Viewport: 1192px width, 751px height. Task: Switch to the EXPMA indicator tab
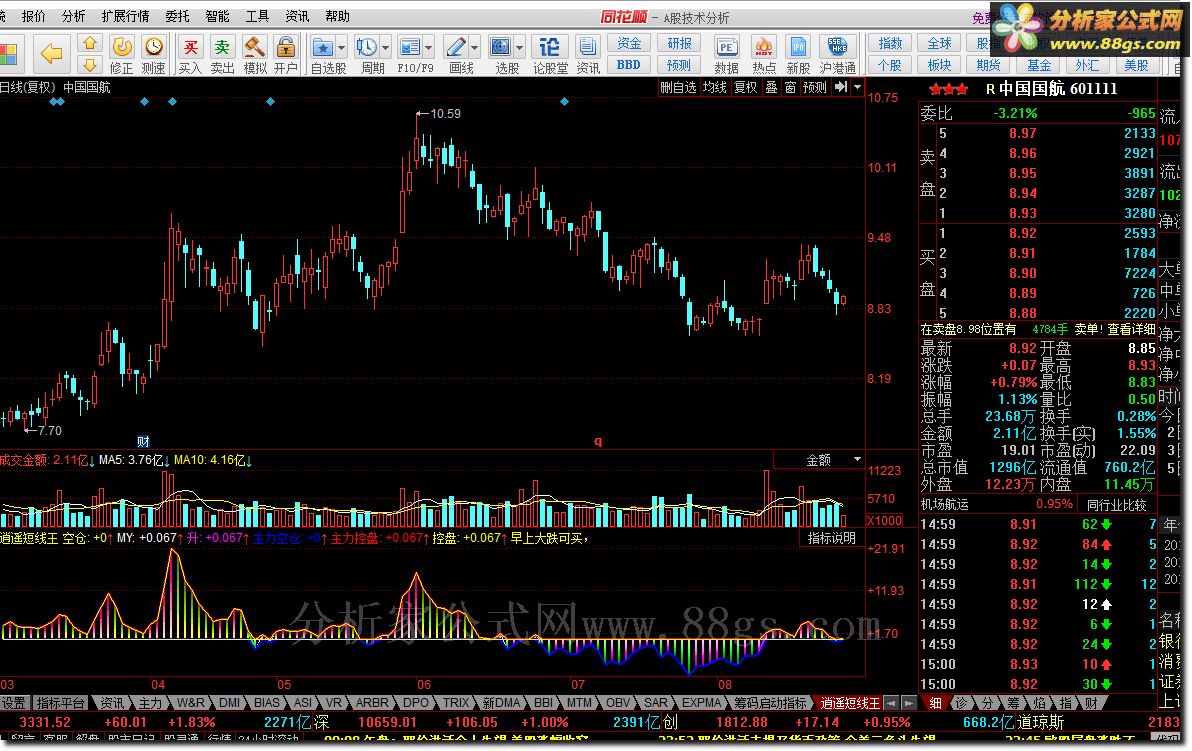(701, 703)
